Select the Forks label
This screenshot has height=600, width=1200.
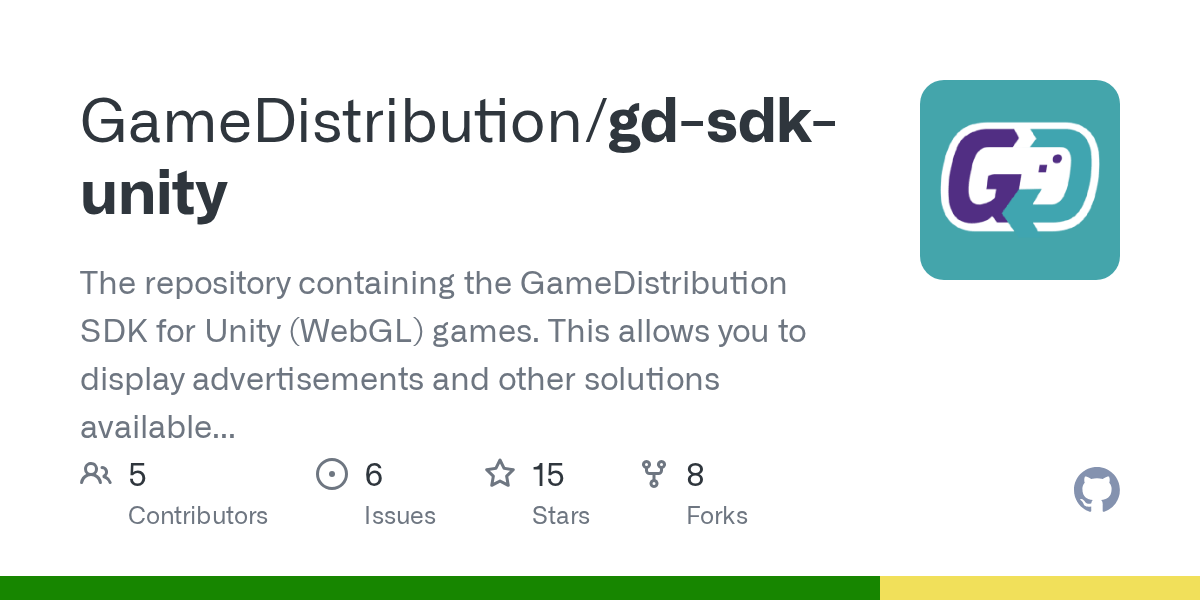[717, 516]
